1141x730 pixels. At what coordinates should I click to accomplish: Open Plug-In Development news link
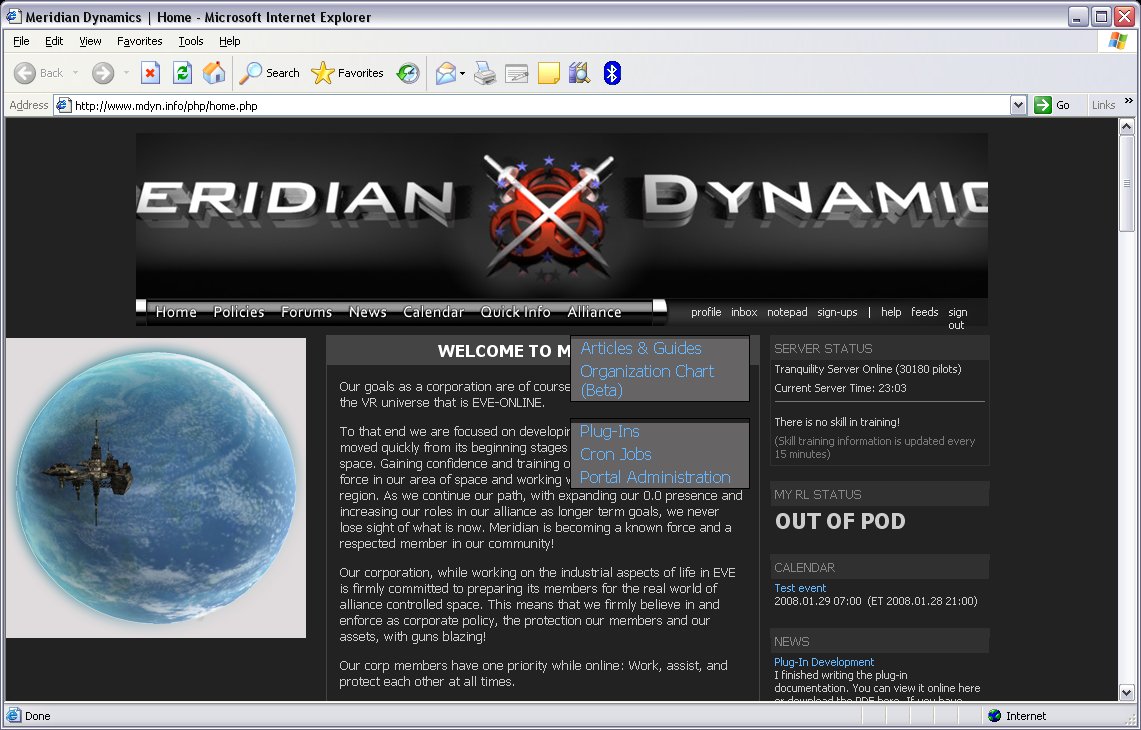[x=824, y=662]
